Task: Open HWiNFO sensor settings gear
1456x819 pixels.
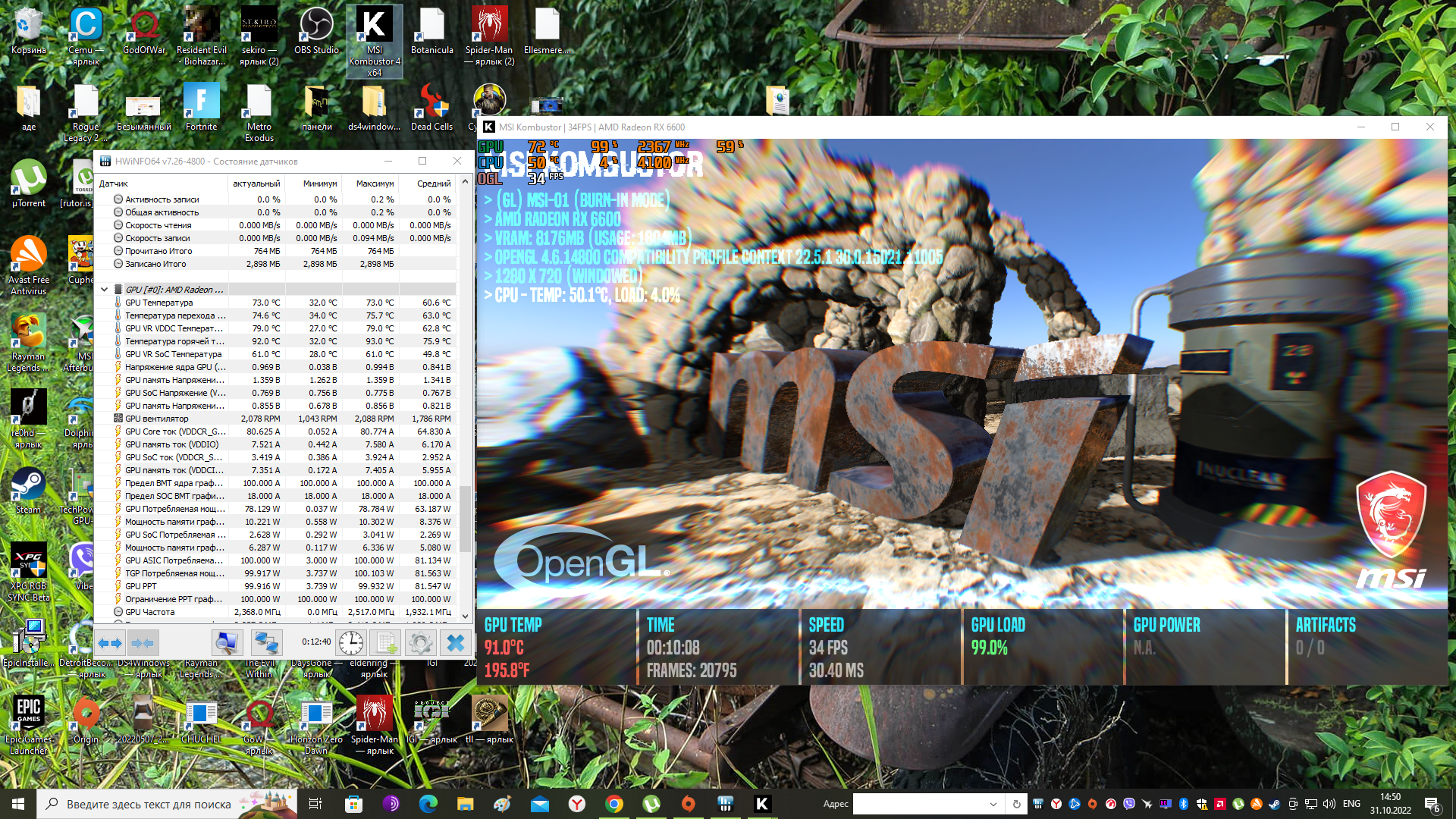Action: coord(421,643)
